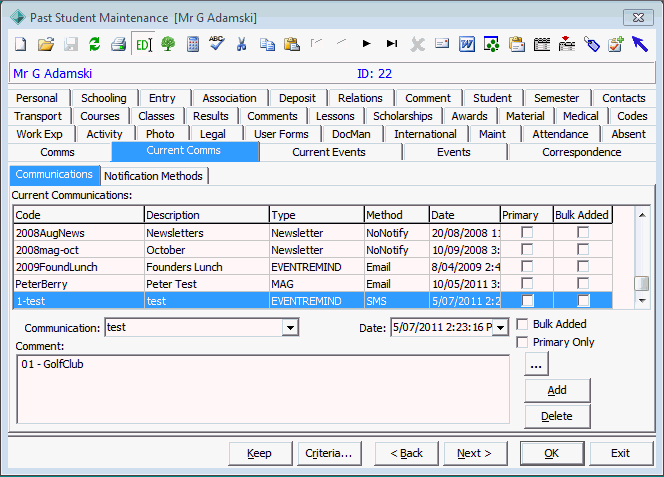Switch to the Notification Methods tab
664x477 pixels.
coord(153,176)
